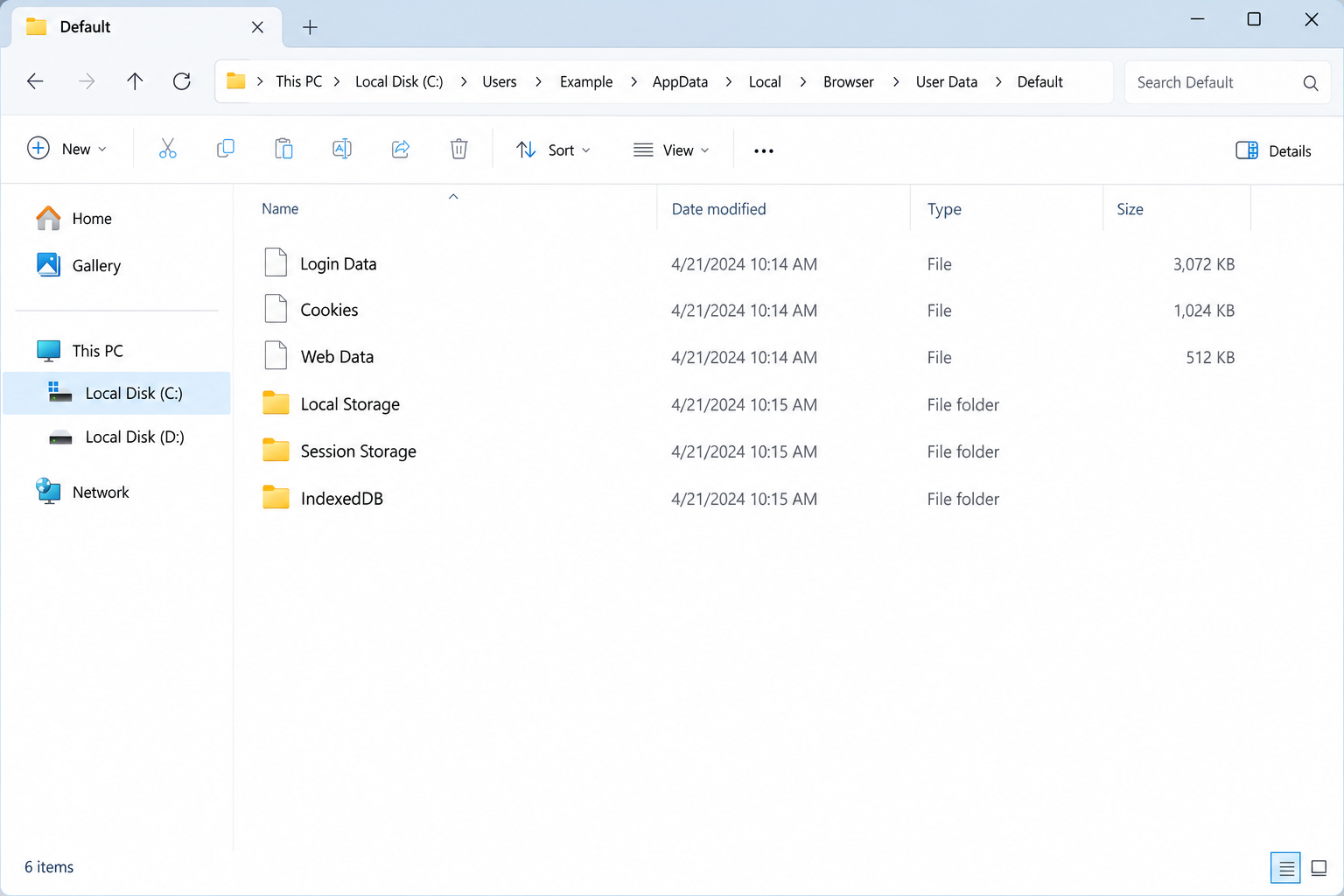This screenshot has width=1344, height=896.
Task: Click the Paste clipboard icon
Action: pyautogui.click(x=283, y=149)
